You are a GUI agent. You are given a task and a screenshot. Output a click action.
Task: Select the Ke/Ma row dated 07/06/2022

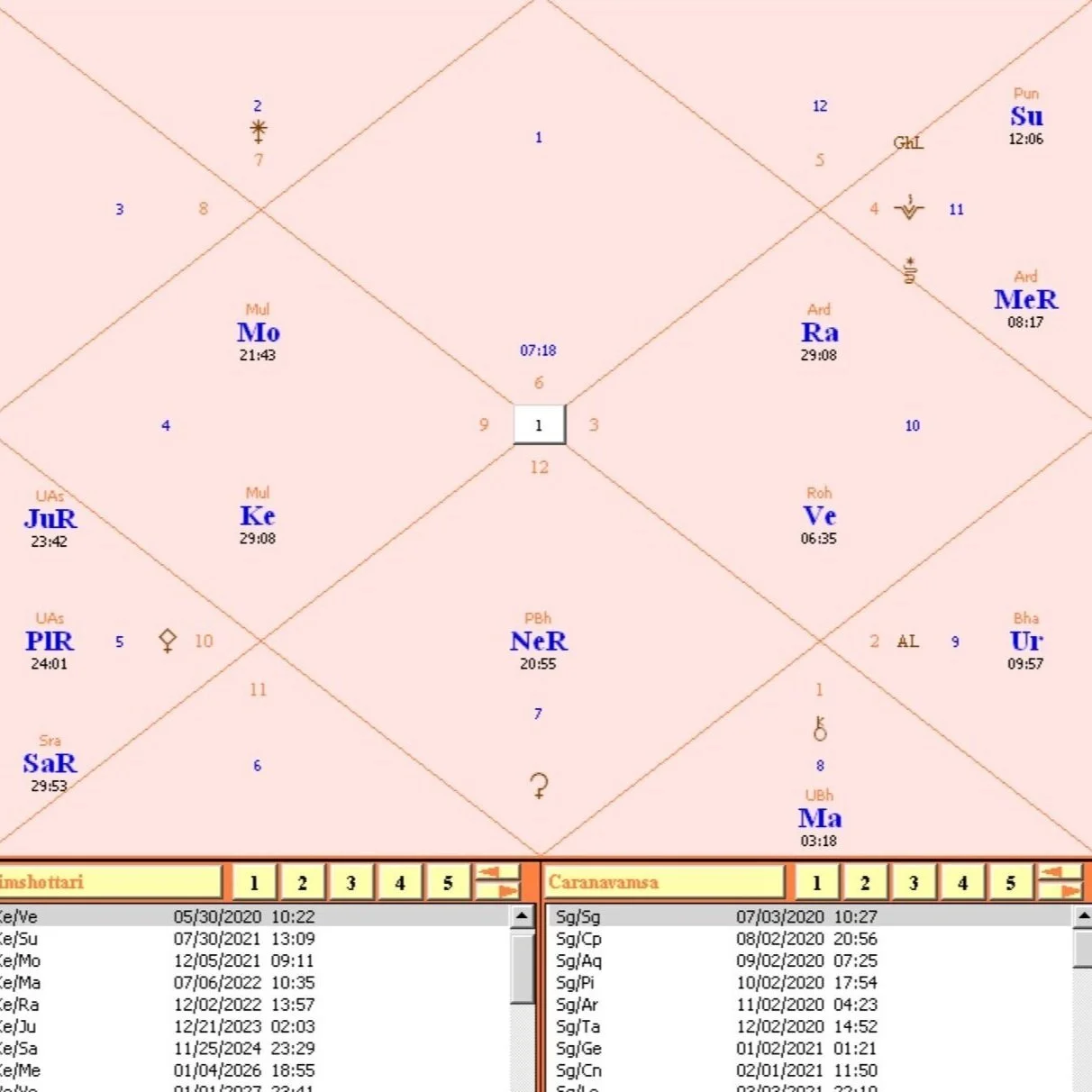254,982
